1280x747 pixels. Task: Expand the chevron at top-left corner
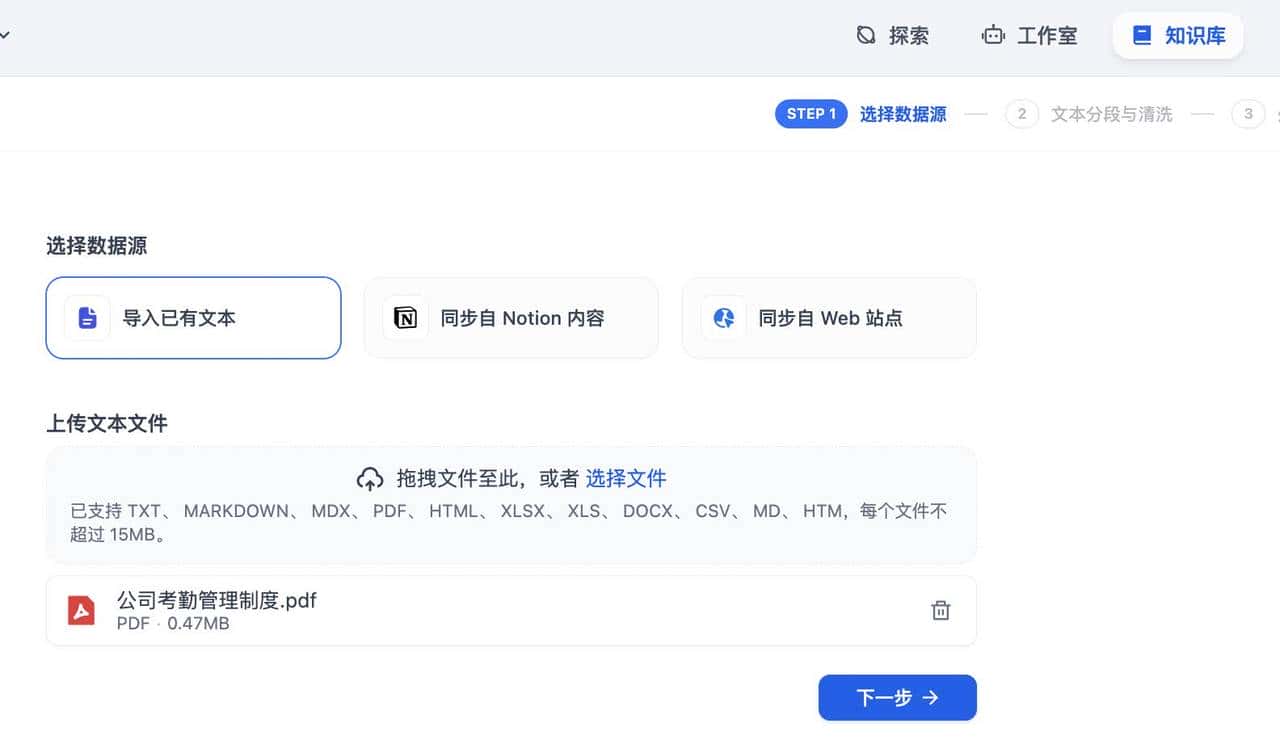(x=6, y=35)
